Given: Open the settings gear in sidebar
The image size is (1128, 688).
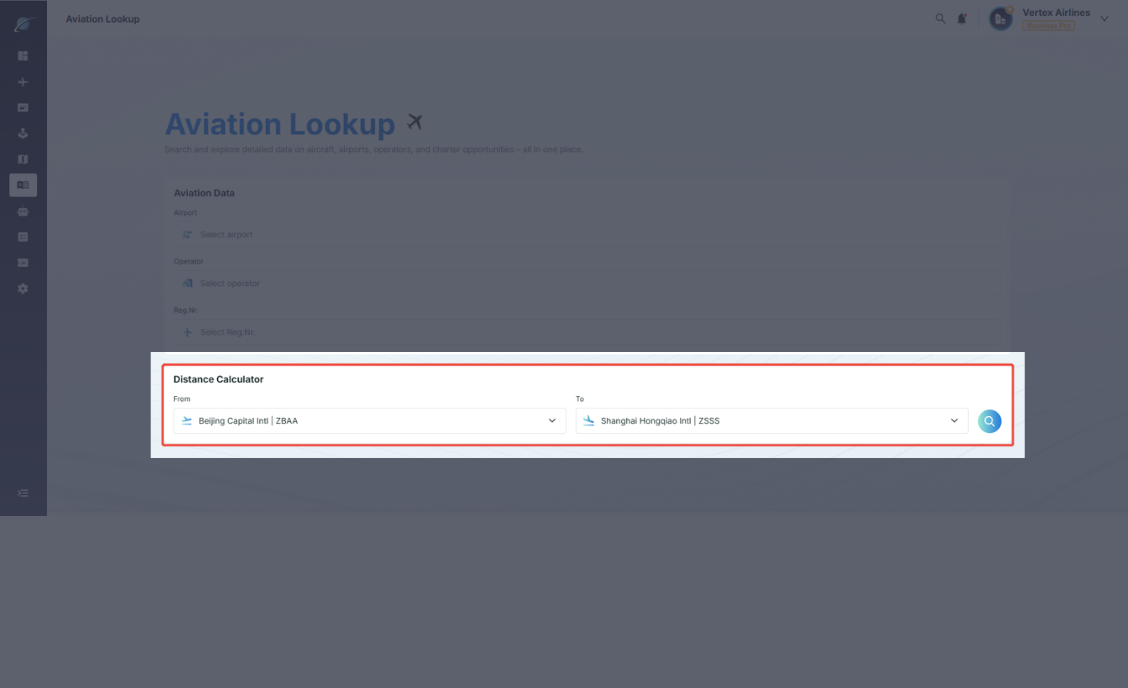Looking at the screenshot, I should coord(23,289).
